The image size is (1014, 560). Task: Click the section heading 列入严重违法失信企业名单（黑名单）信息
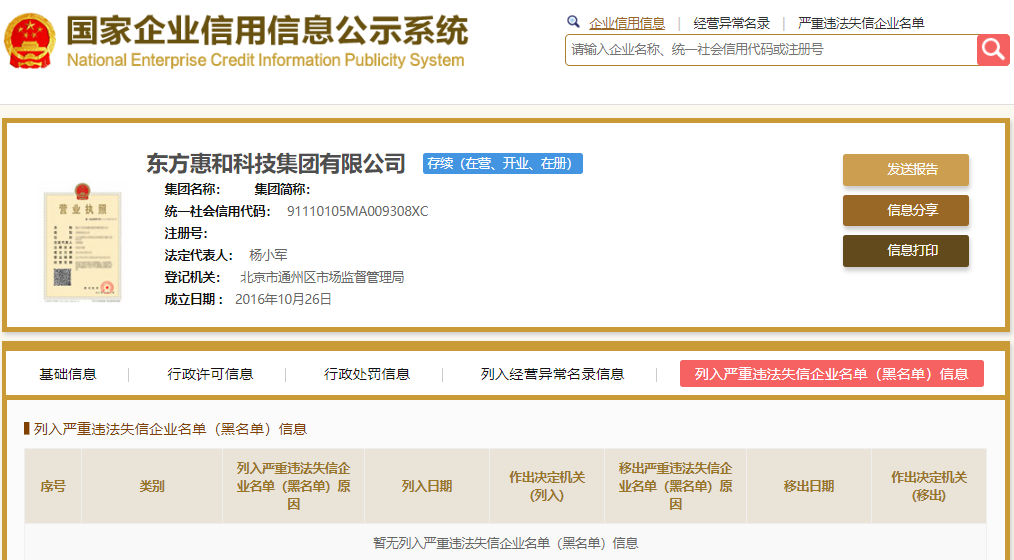(x=170, y=429)
